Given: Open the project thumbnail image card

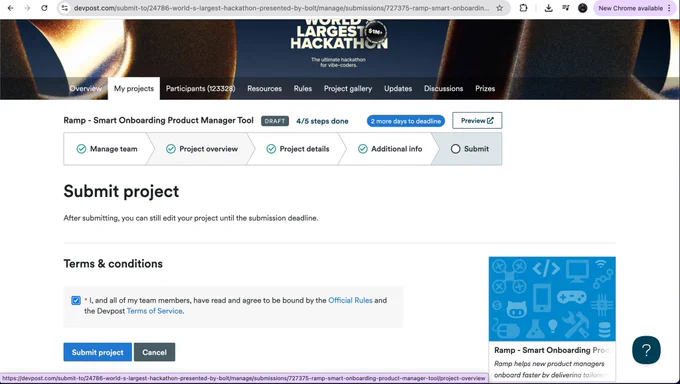Looking at the screenshot, I should pyautogui.click(x=552, y=299).
